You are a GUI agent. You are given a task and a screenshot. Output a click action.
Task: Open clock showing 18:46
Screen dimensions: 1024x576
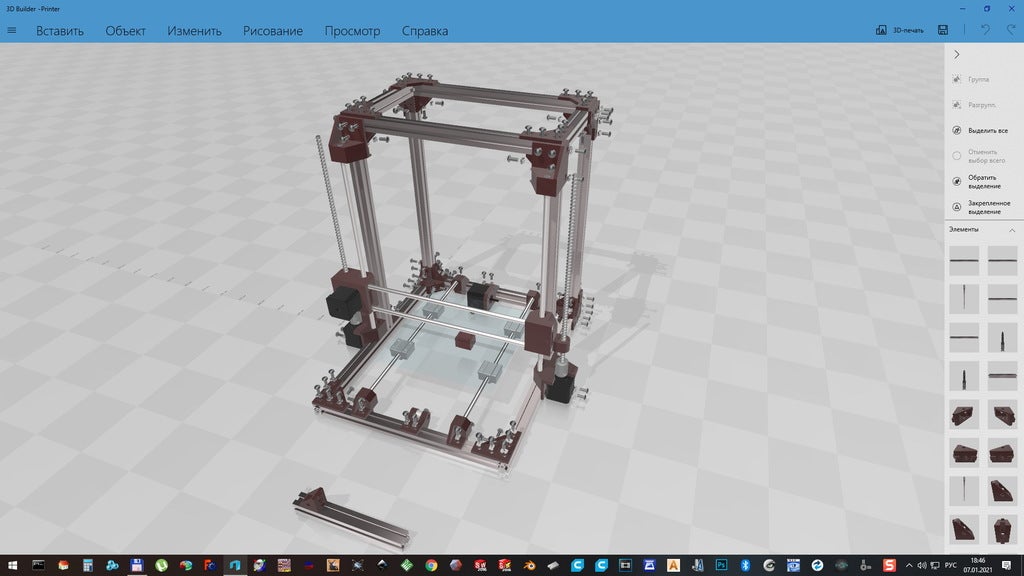pyautogui.click(x=978, y=565)
